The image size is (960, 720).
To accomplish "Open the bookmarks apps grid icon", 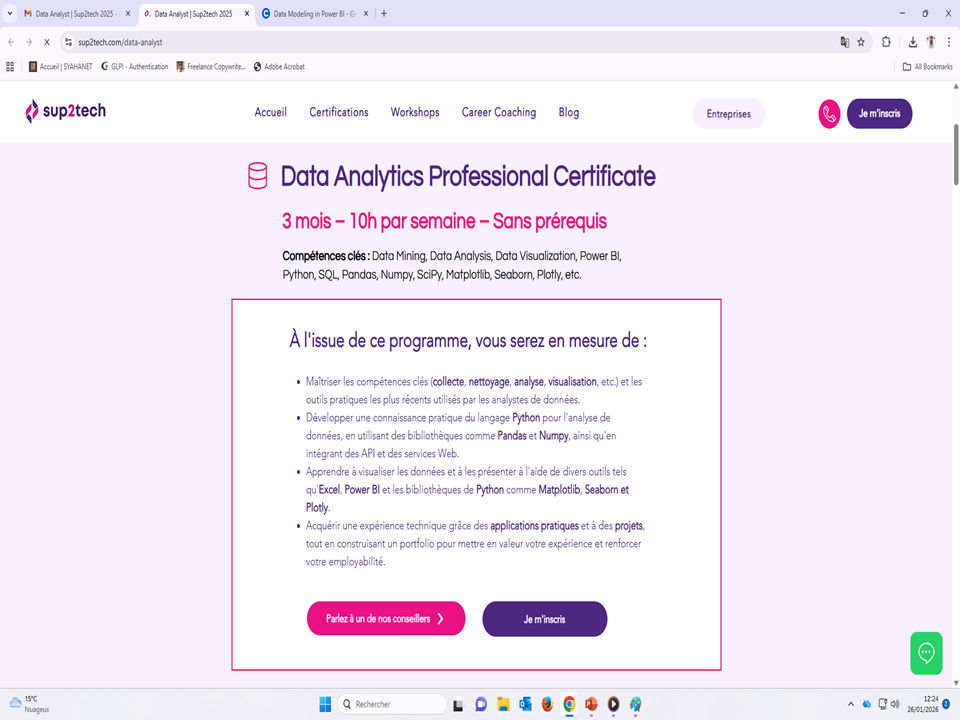I will pyautogui.click(x=10, y=67).
